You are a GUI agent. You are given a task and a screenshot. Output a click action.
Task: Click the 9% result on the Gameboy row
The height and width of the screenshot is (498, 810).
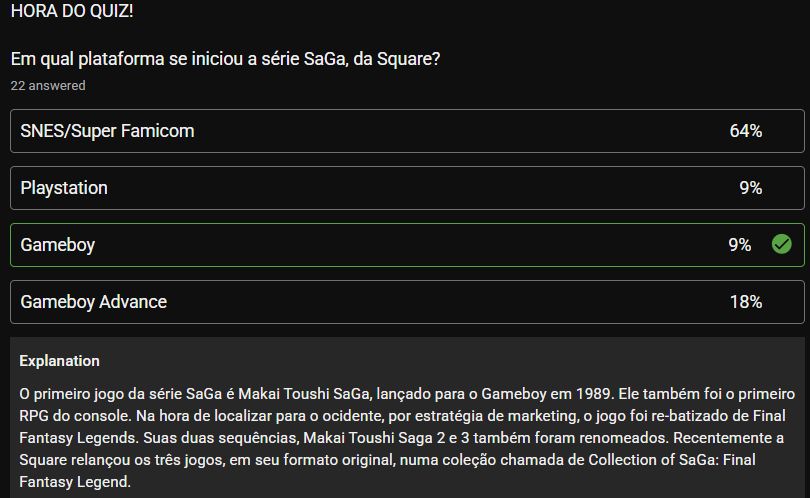pos(740,244)
